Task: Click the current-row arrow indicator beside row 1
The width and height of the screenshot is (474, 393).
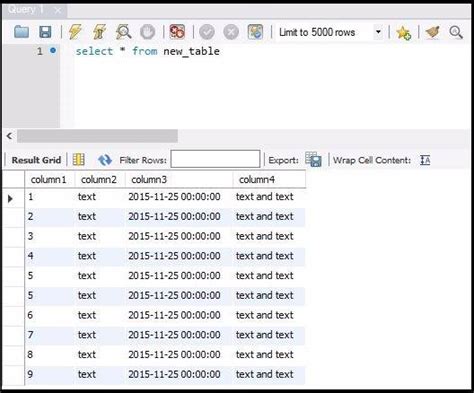Action: pos(10,199)
